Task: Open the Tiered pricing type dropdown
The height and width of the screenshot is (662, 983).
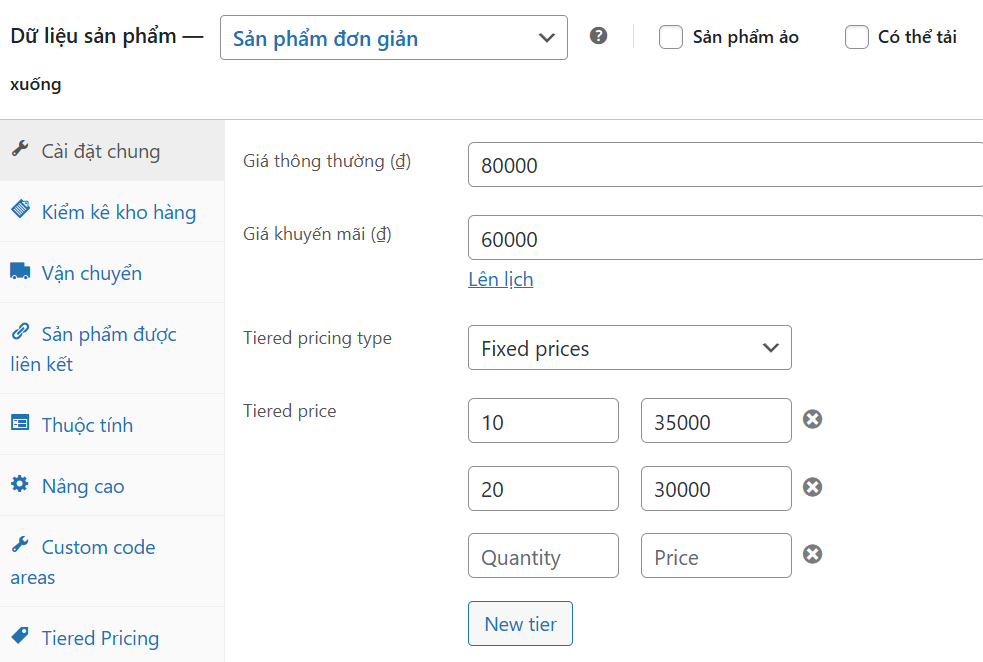Action: point(629,347)
